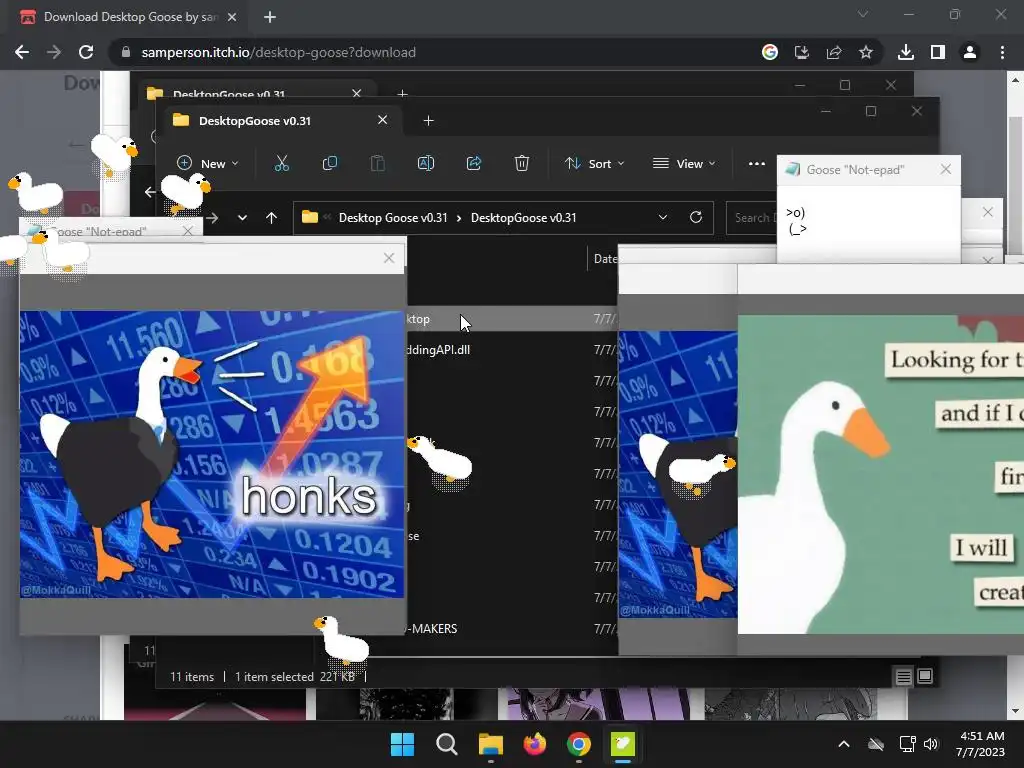This screenshot has width=1024, height=768.
Task: Switch to details view icon in status bar
Action: [903, 677]
